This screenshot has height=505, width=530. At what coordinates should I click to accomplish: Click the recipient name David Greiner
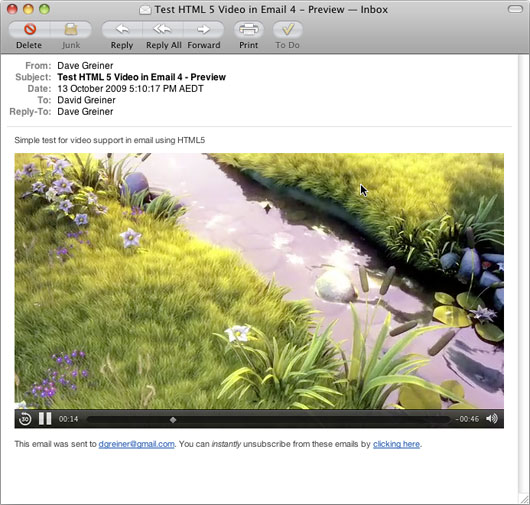point(87,100)
